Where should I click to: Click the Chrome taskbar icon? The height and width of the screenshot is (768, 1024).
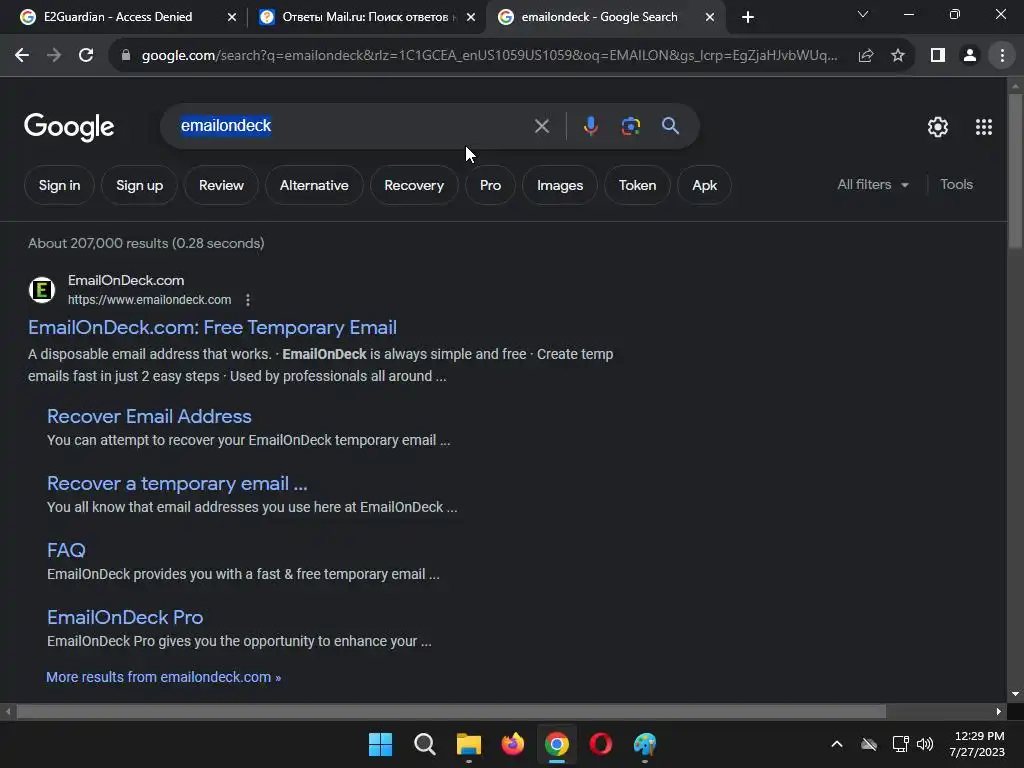coord(556,744)
